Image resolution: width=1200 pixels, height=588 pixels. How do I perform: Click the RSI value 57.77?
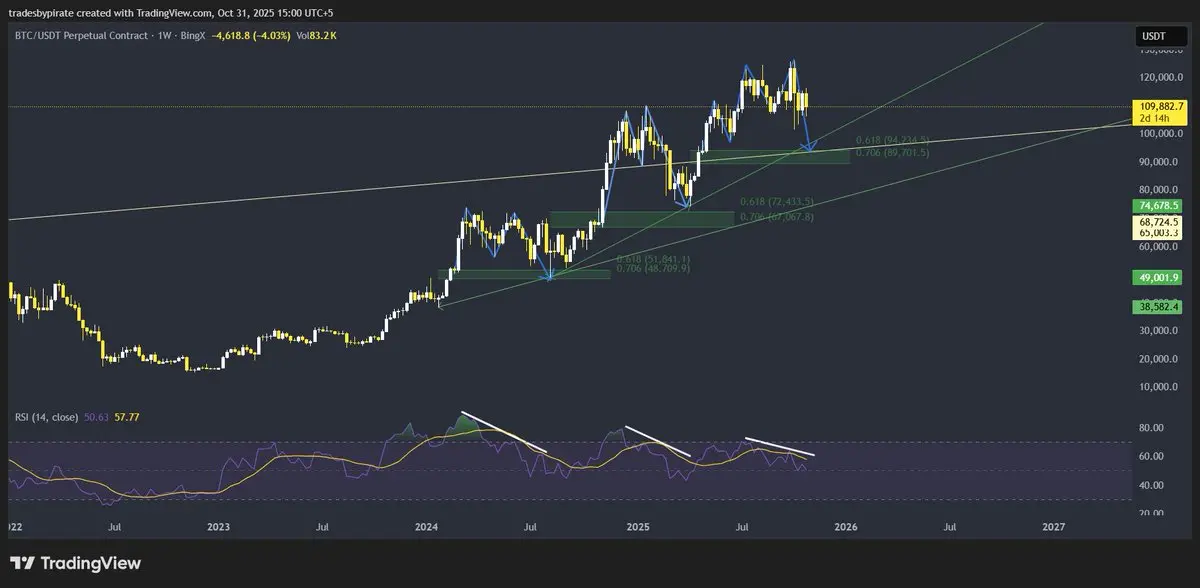click(x=126, y=416)
